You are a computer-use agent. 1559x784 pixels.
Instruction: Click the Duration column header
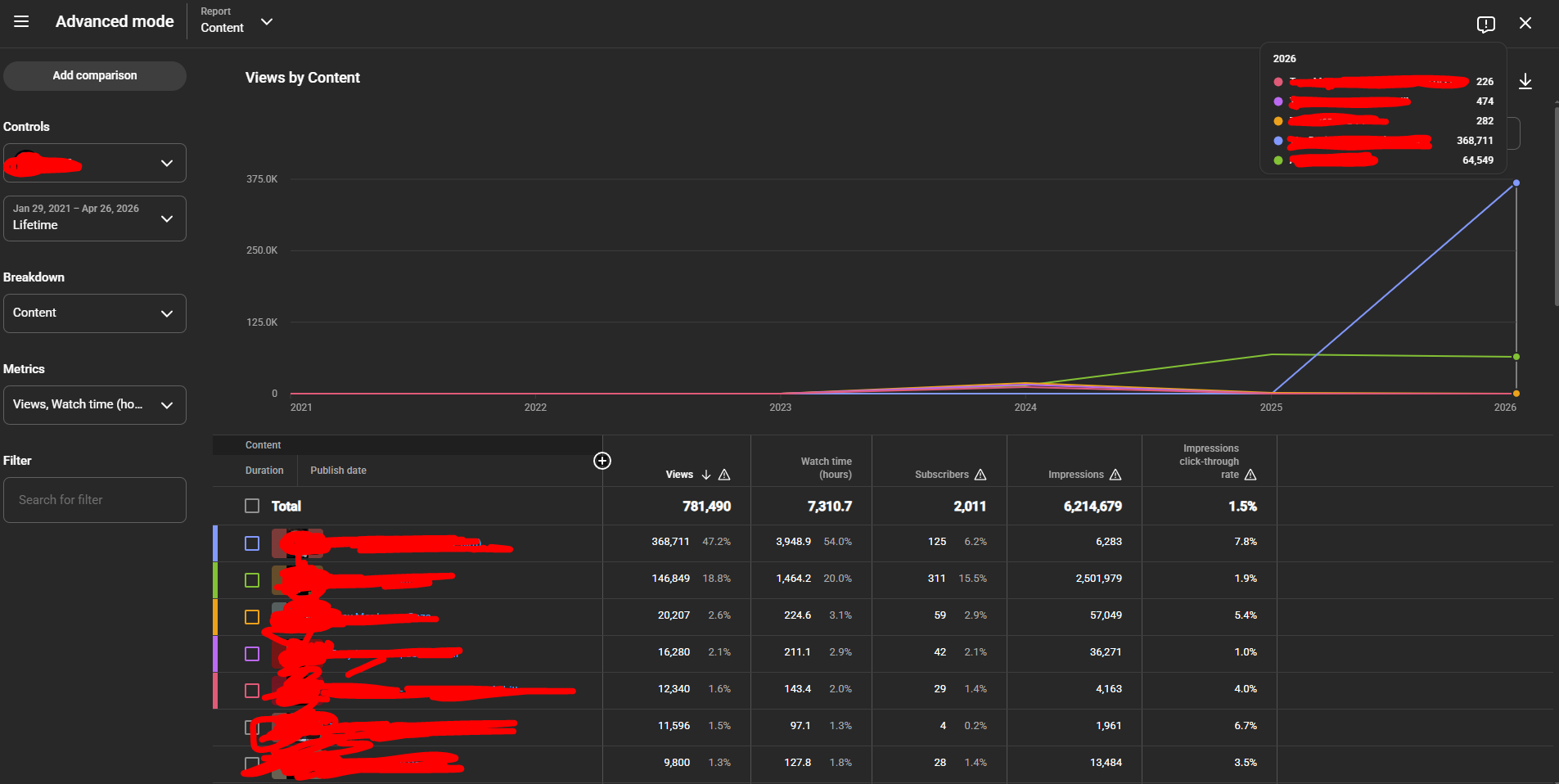[264, 471]
